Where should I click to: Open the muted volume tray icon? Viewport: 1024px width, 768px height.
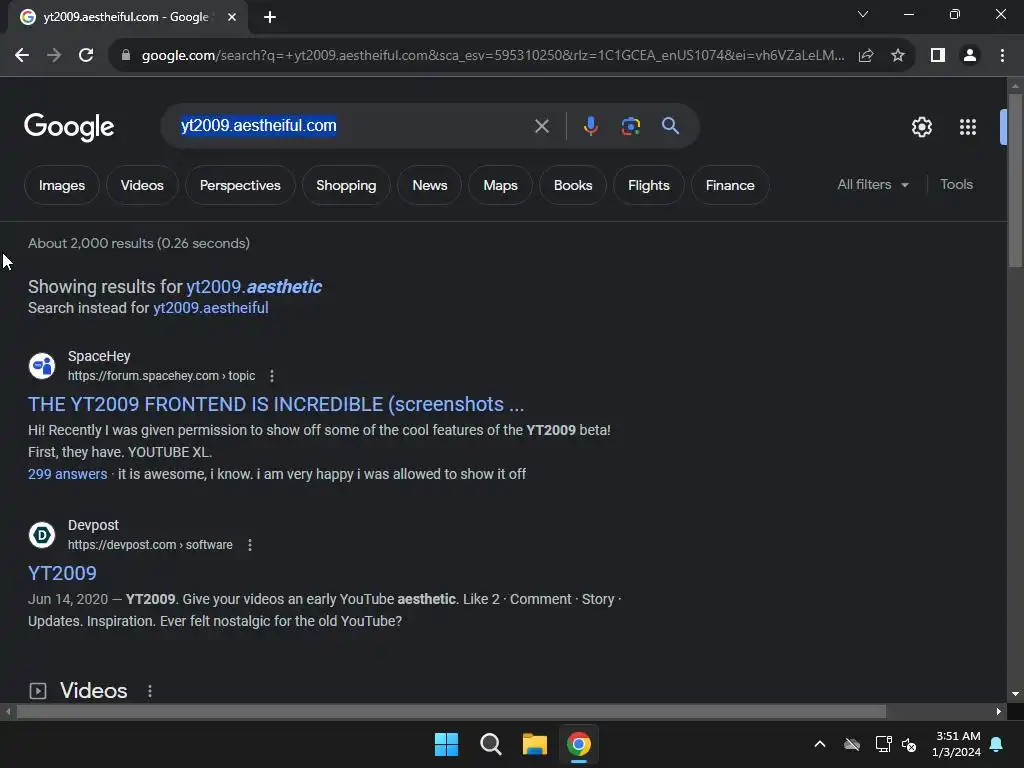coord(908,744)
